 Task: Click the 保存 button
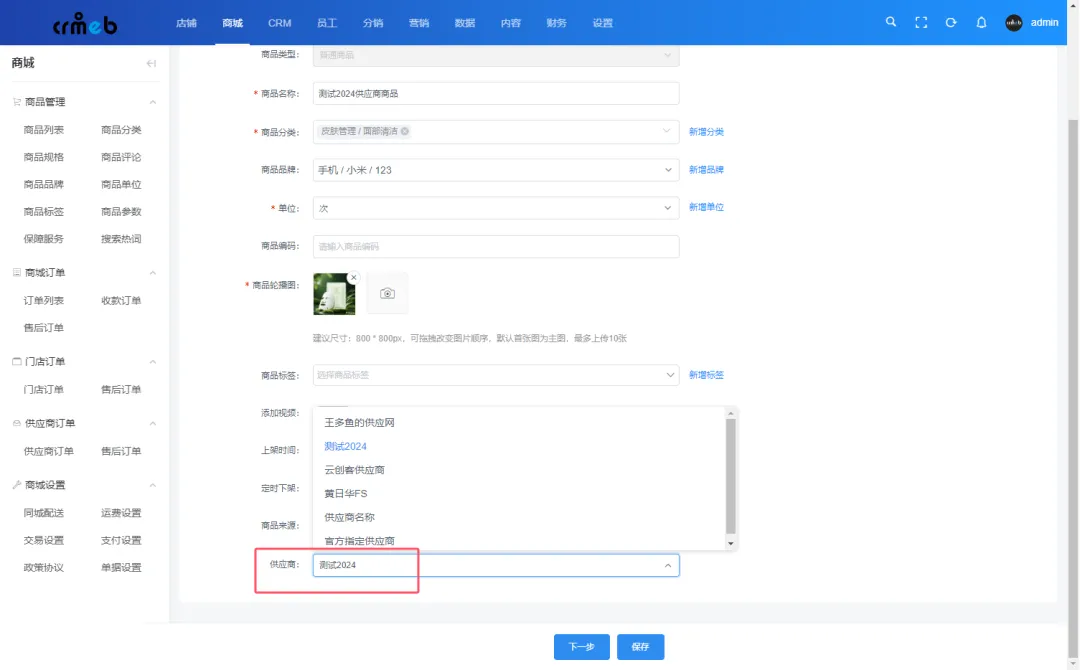(641, 647)
